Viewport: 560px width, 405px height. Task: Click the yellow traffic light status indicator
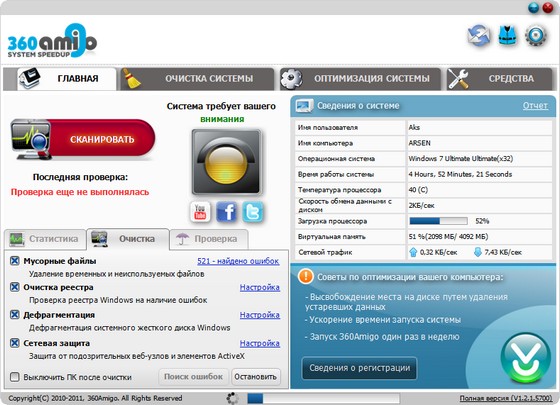[x=226, y=162]
